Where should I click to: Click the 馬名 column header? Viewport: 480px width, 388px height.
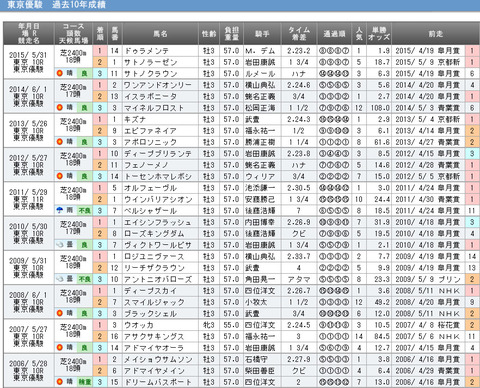coord(160,34)
